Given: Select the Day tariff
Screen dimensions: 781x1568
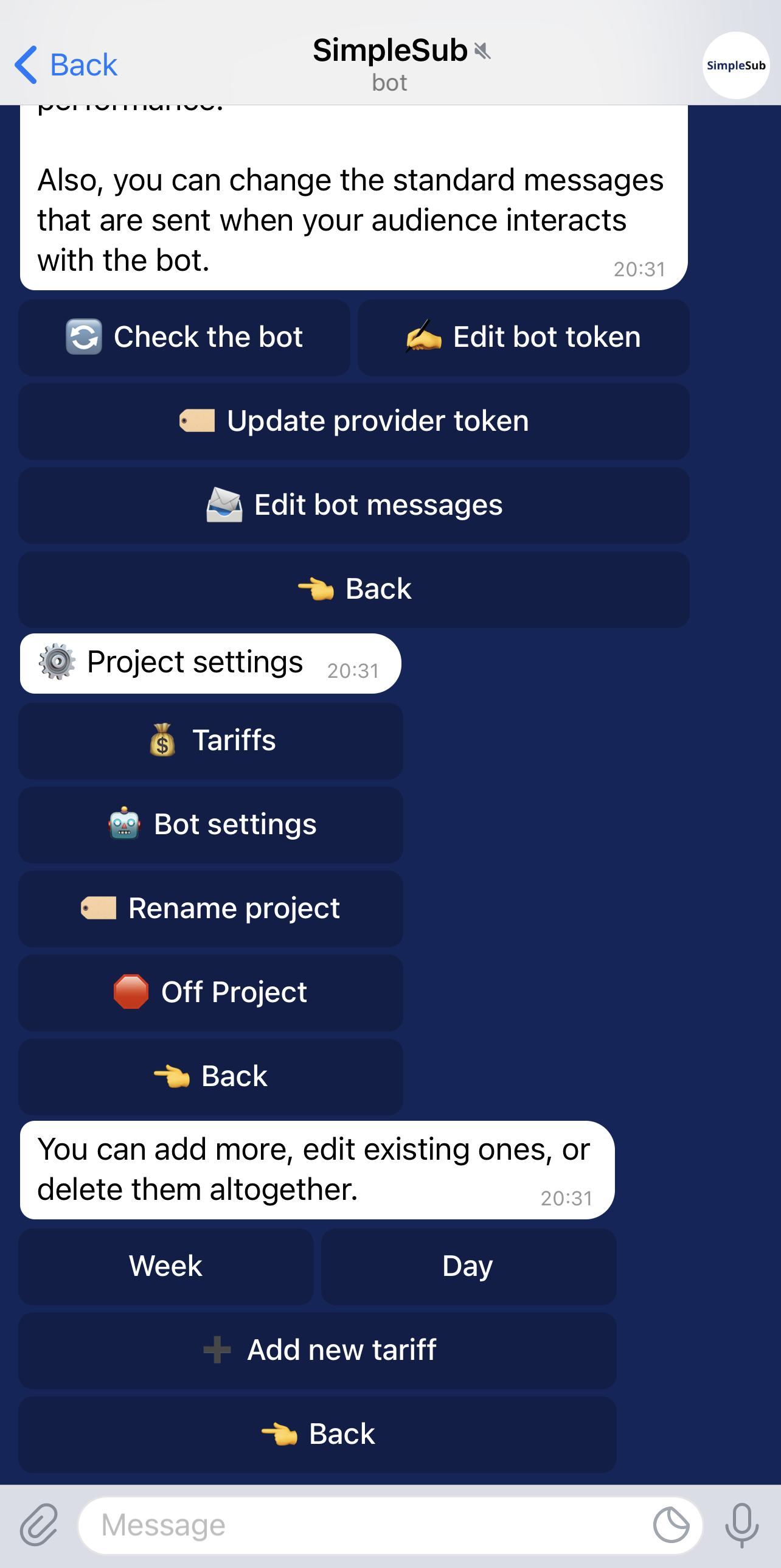Looking at the screenshot, I should [x=468, y=1266].
